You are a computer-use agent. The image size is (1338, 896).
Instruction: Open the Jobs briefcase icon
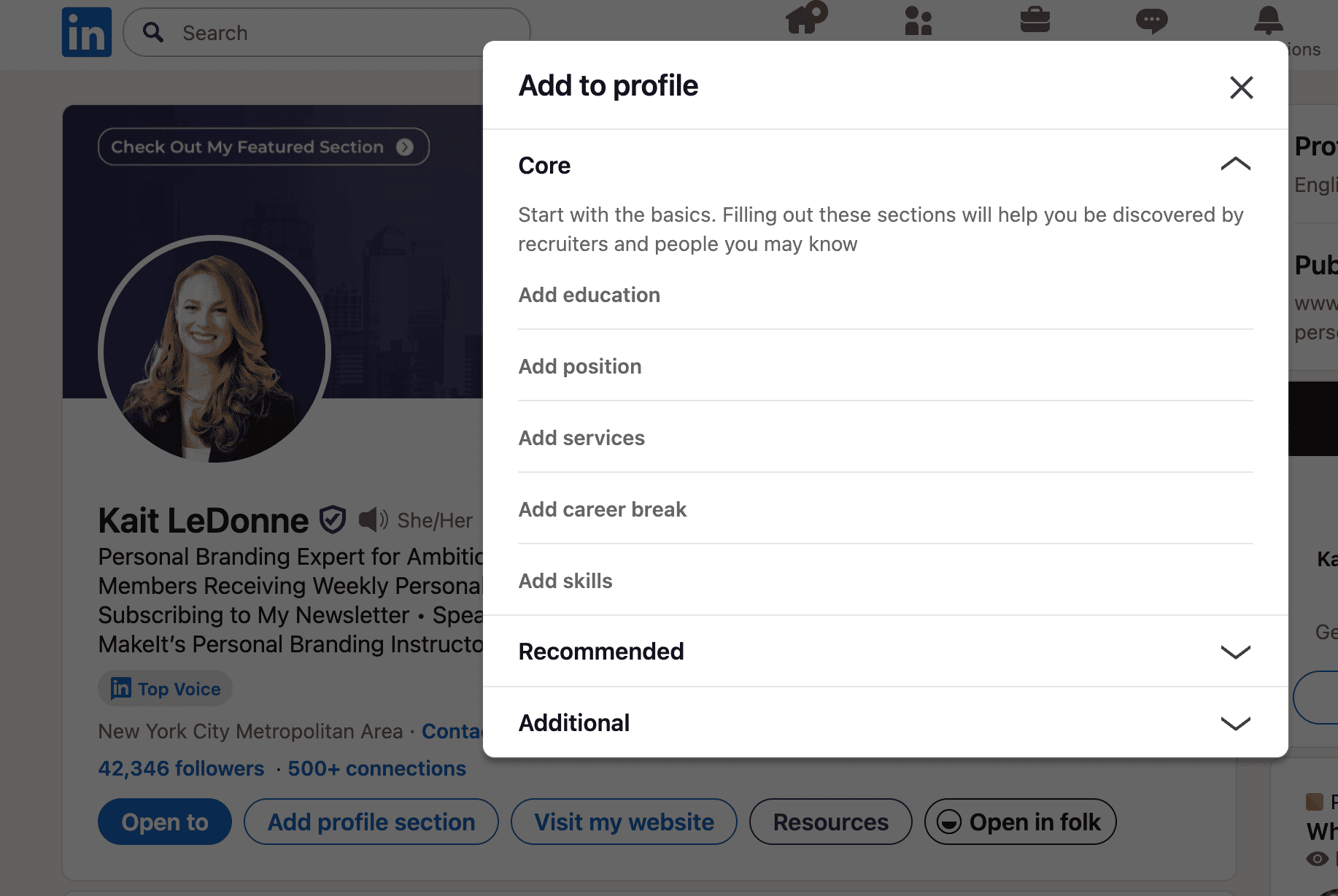[1035, 20]
